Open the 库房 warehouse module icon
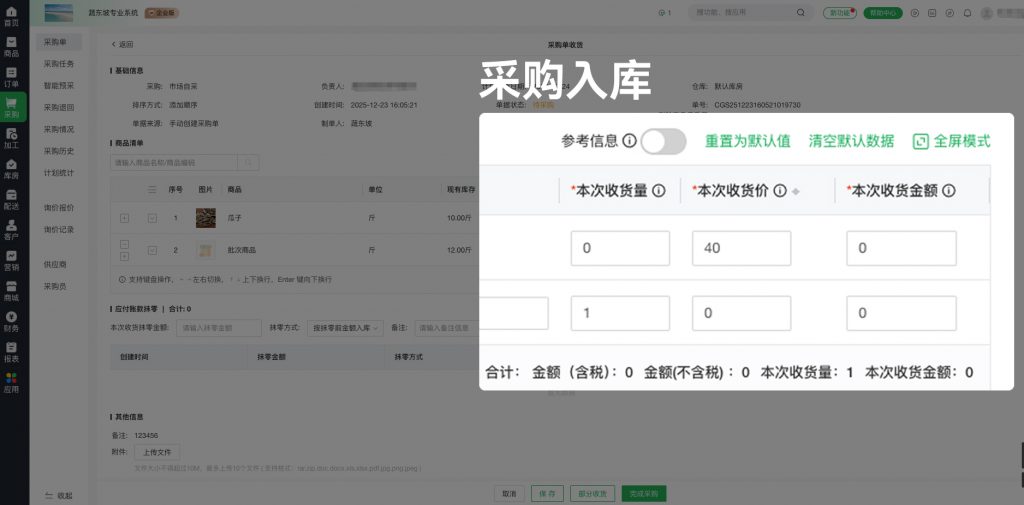Image resolution: width=1024 pixels, height=505 pixels. pos(11,169)
